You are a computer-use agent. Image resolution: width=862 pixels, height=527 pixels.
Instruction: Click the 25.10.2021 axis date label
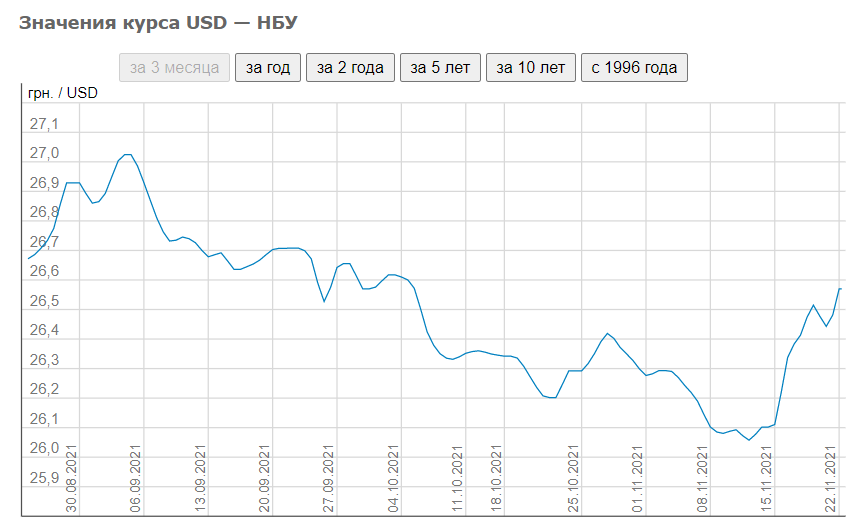pos(575,481)
